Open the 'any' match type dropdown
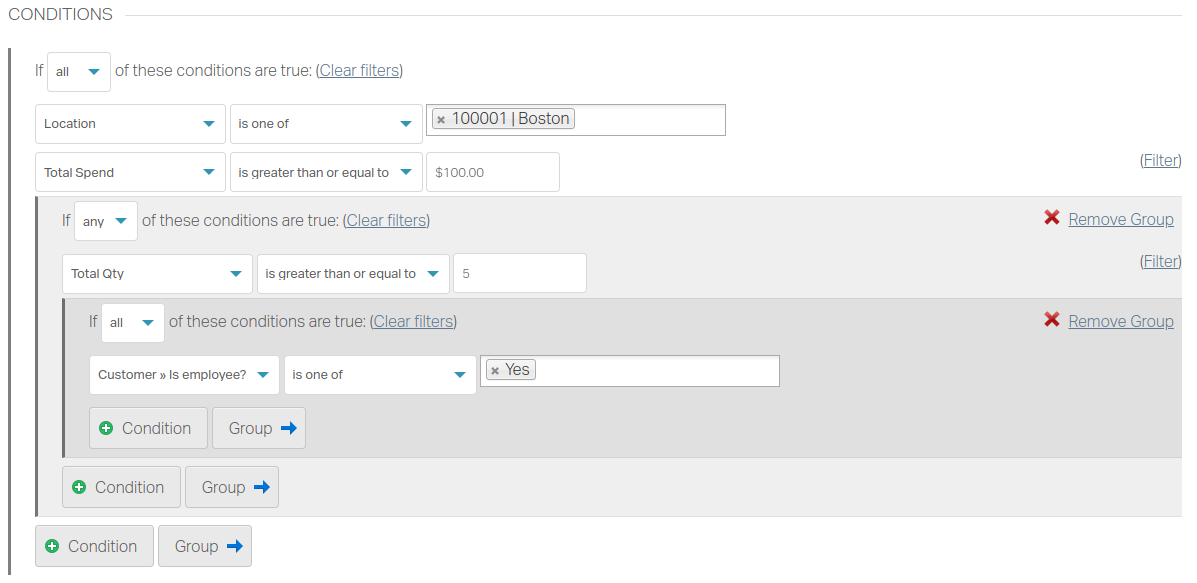 106,221
